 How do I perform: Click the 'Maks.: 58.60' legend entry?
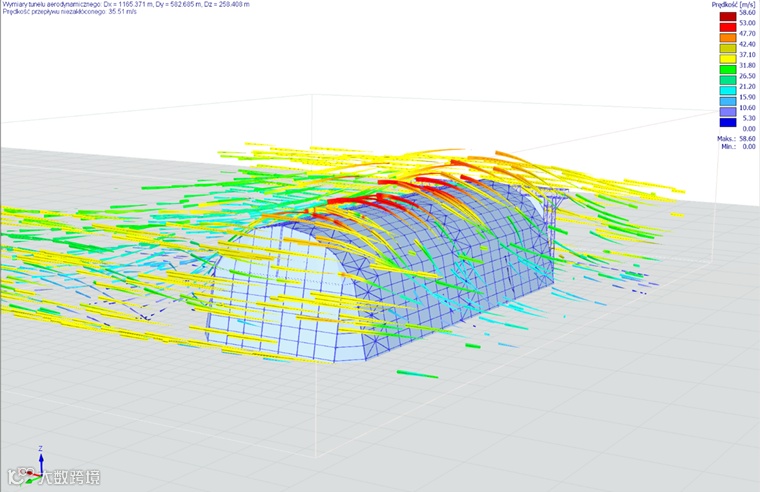pyautogui.click(x=736, y=139)
